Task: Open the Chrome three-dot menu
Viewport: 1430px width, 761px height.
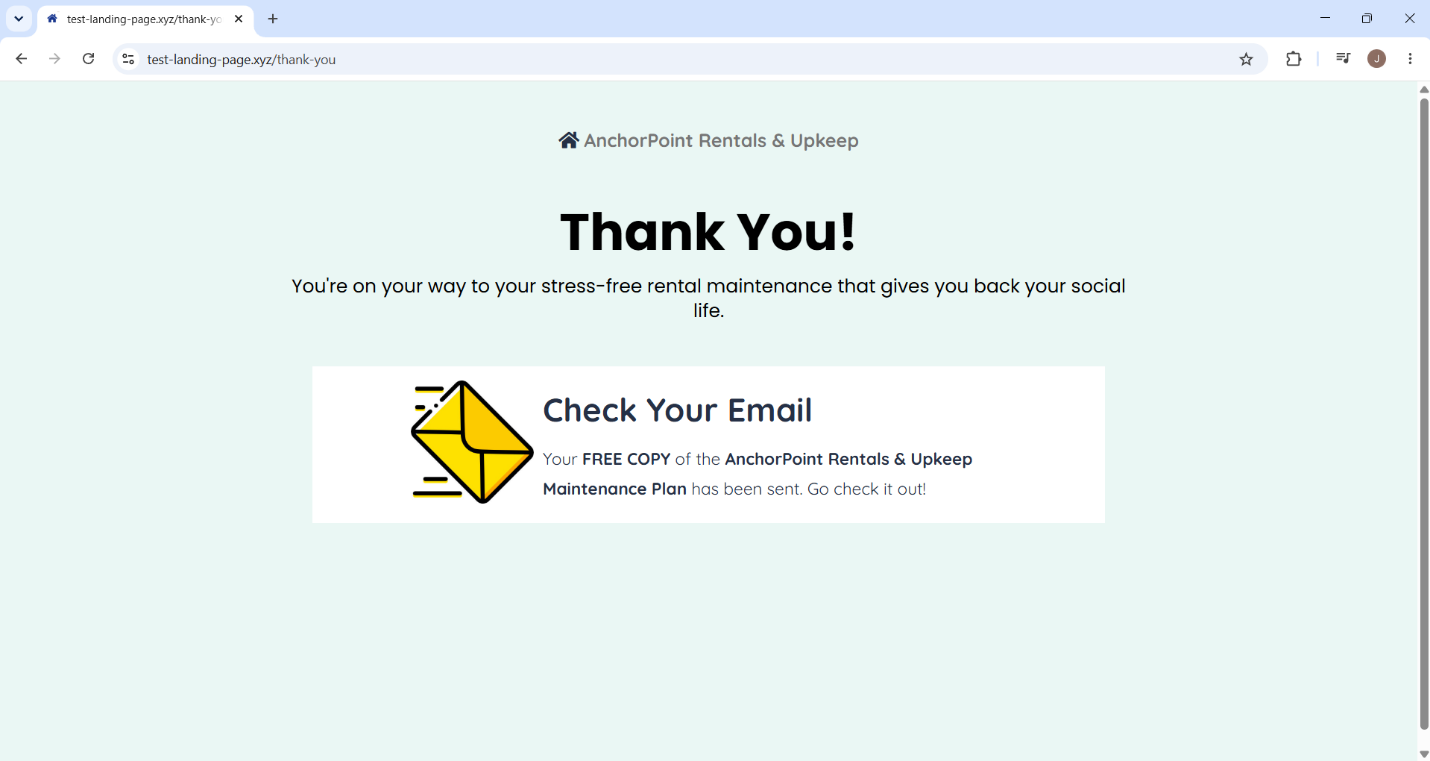Action: pyautogui.click(x=1410, y=59)
